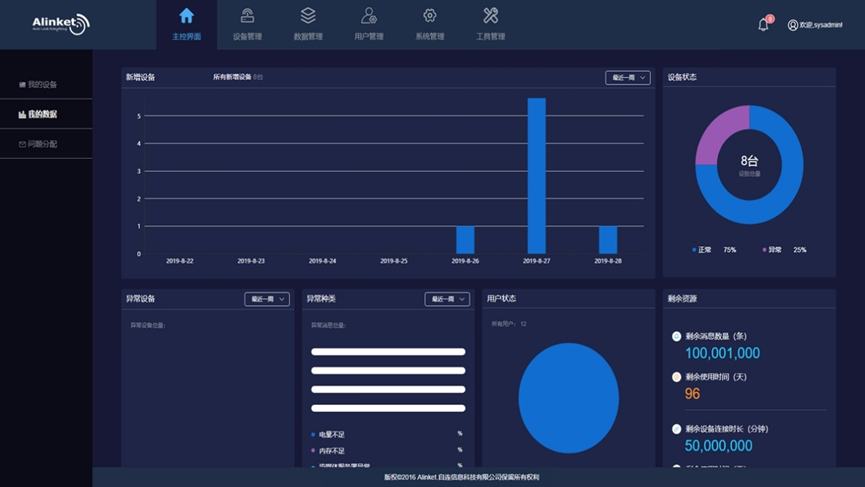
Task: Click the user-gear icon above 用户管理
Action: coord(369,15)
